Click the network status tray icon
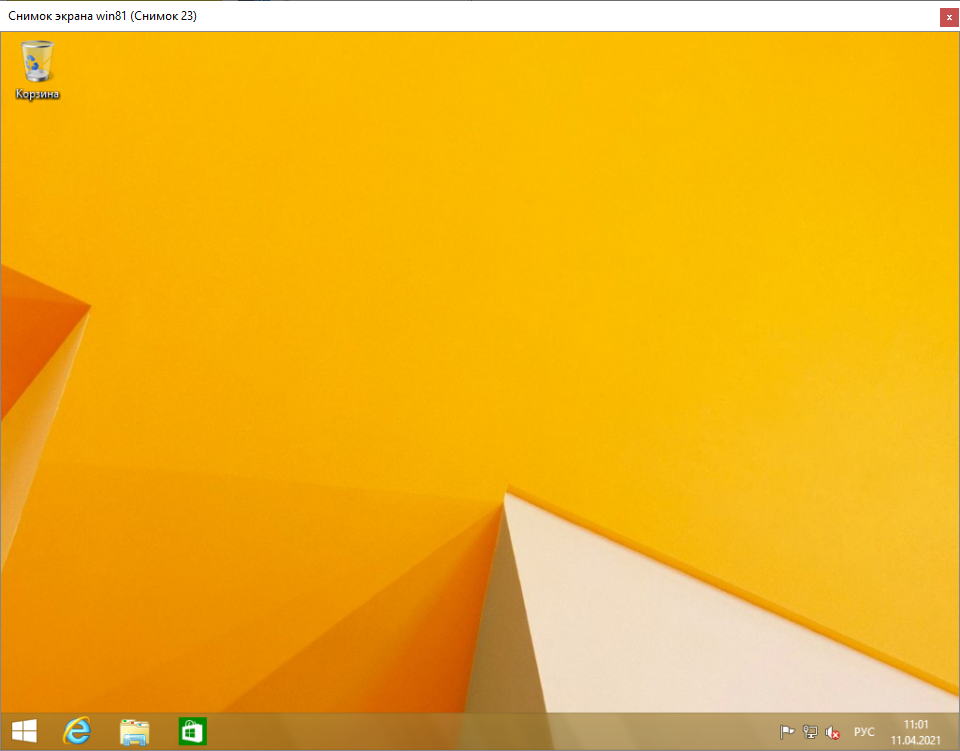Screen dimensions: 960x751 810,732
